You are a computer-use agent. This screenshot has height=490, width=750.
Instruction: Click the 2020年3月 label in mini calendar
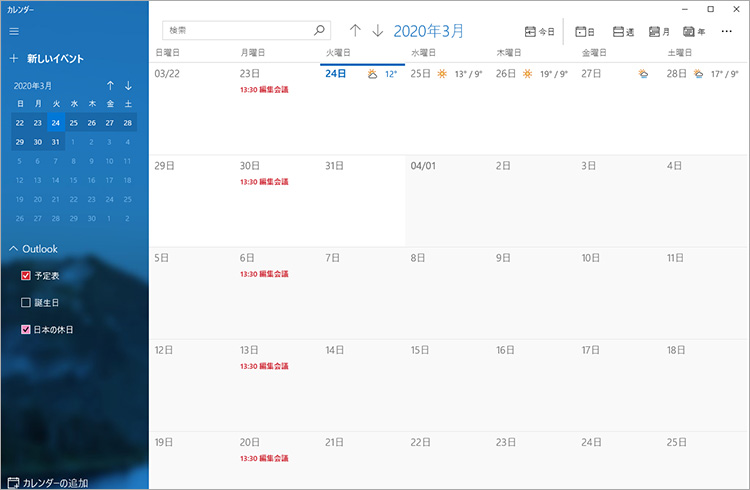click(x=33, y=86)
